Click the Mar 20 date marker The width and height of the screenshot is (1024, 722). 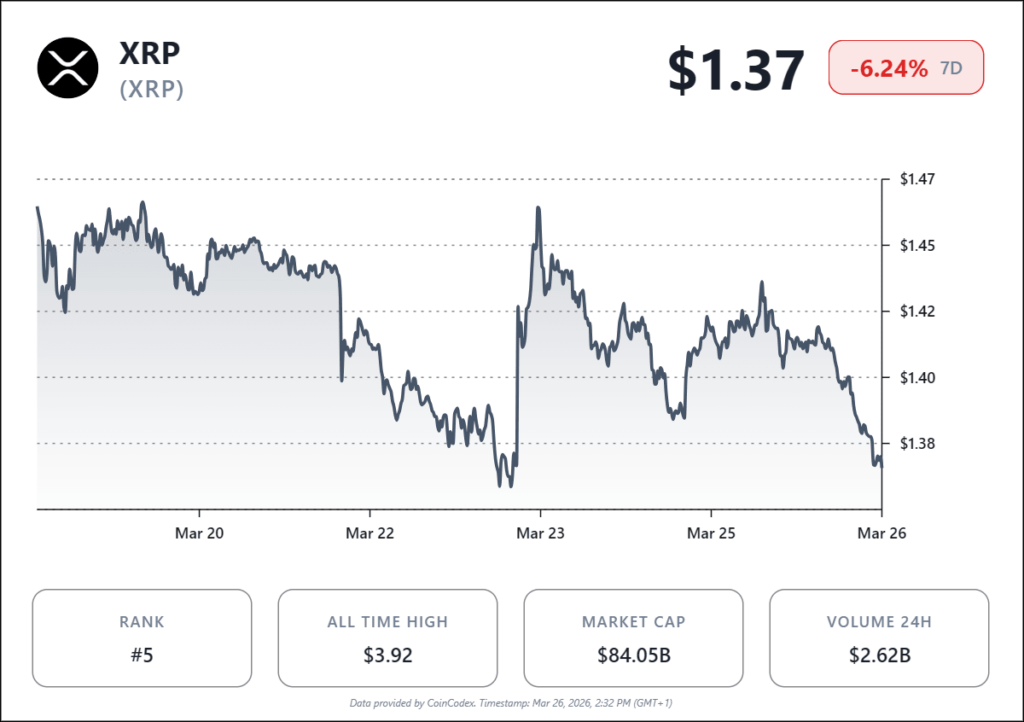199,534
